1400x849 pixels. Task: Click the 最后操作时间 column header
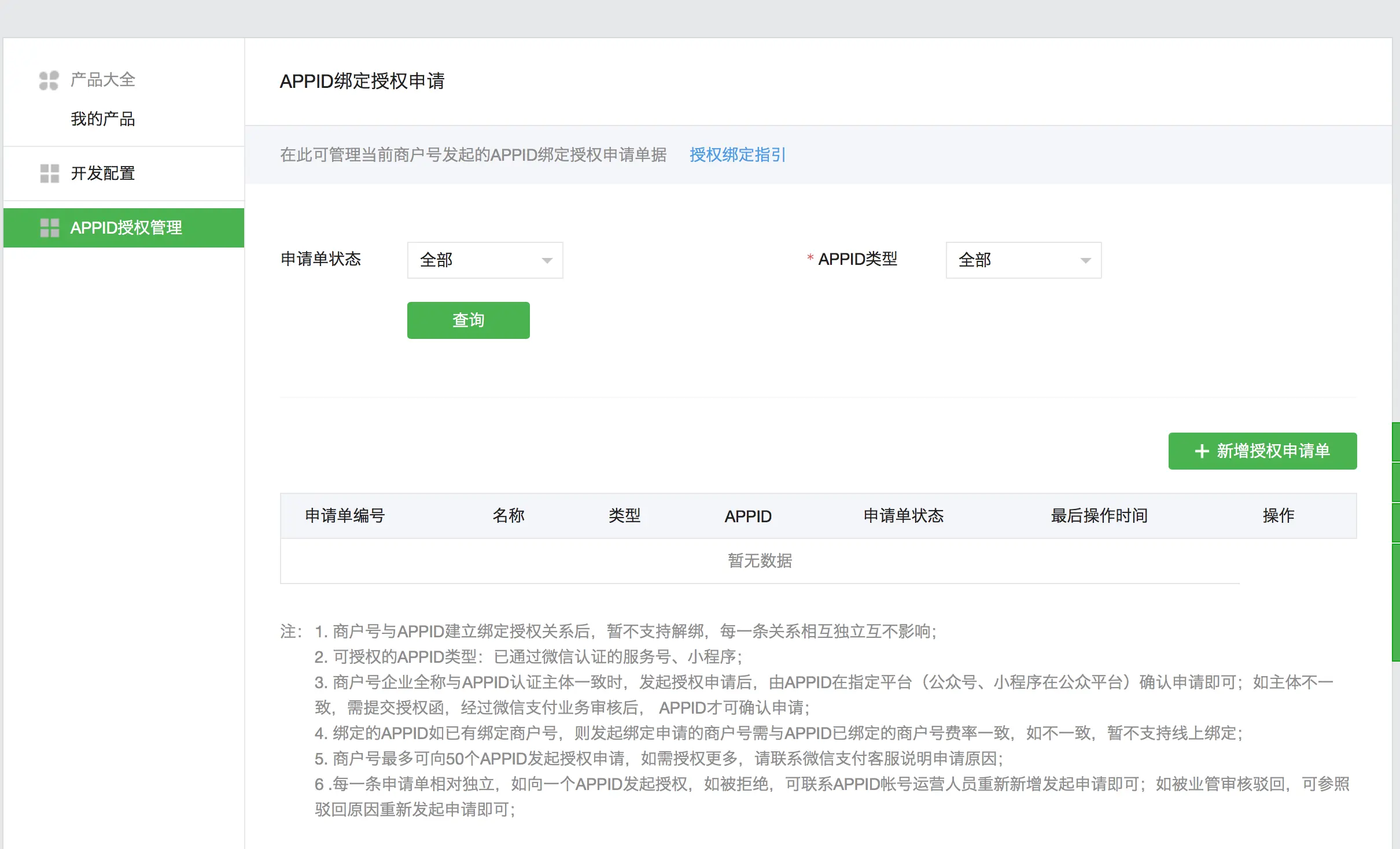click(x=1099, y=516)
